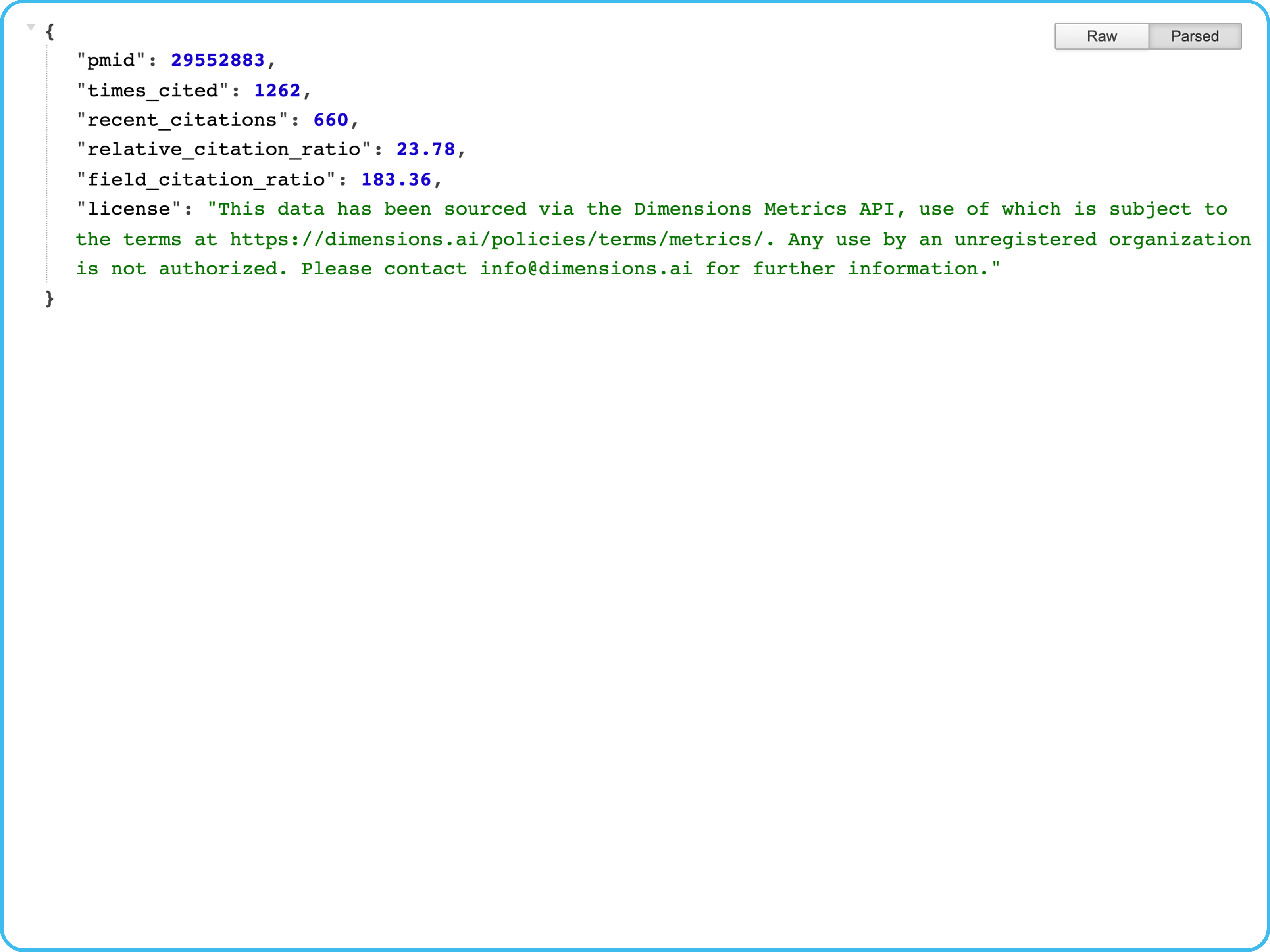Click the "times_cited" key

tap(152, 91)
